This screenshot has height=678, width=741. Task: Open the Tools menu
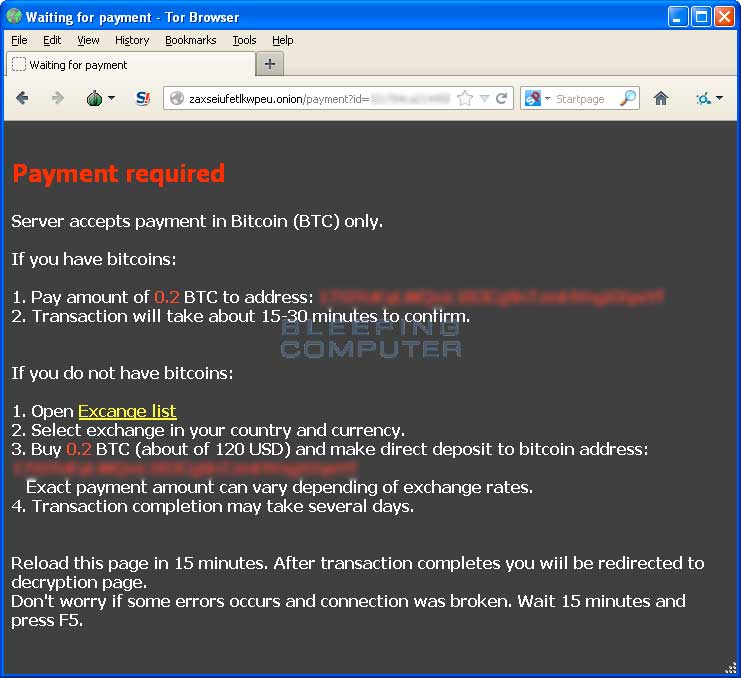[244, 40]
